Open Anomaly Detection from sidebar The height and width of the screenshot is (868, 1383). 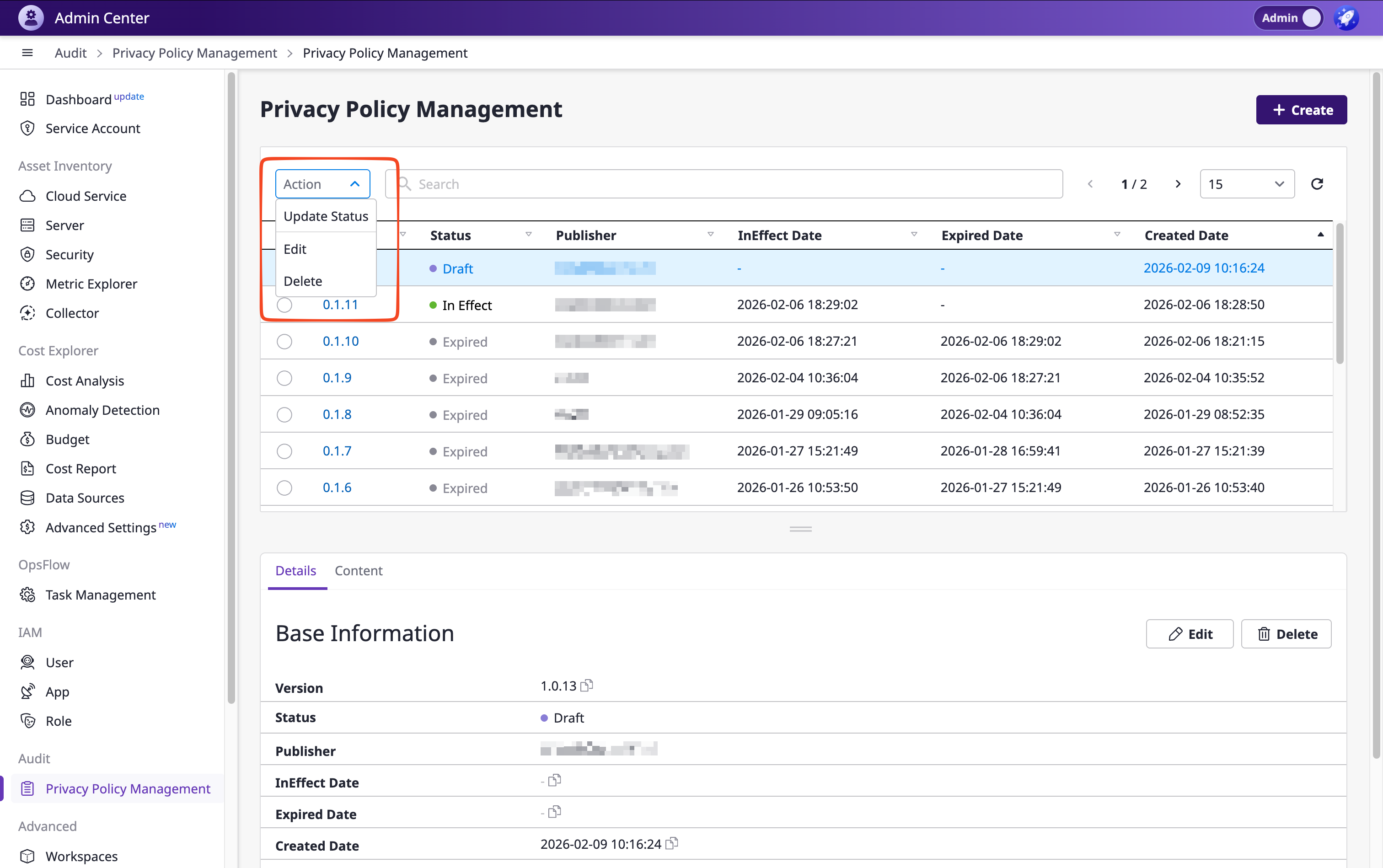click(102, 410)
